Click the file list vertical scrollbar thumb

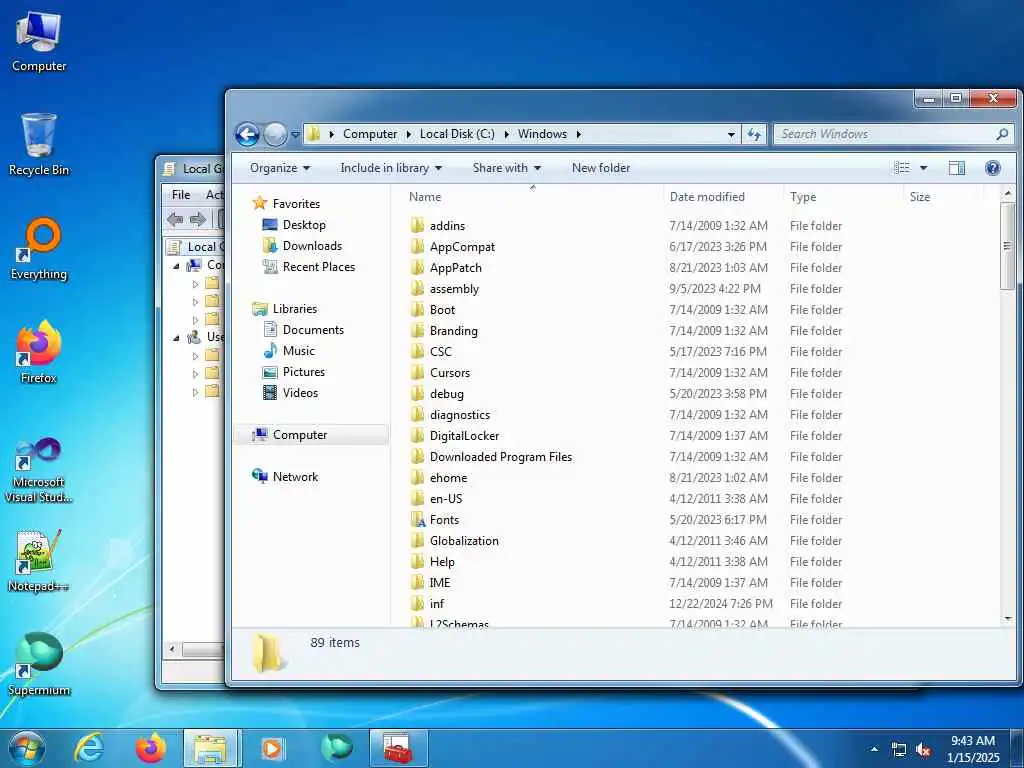point(1007,246)
